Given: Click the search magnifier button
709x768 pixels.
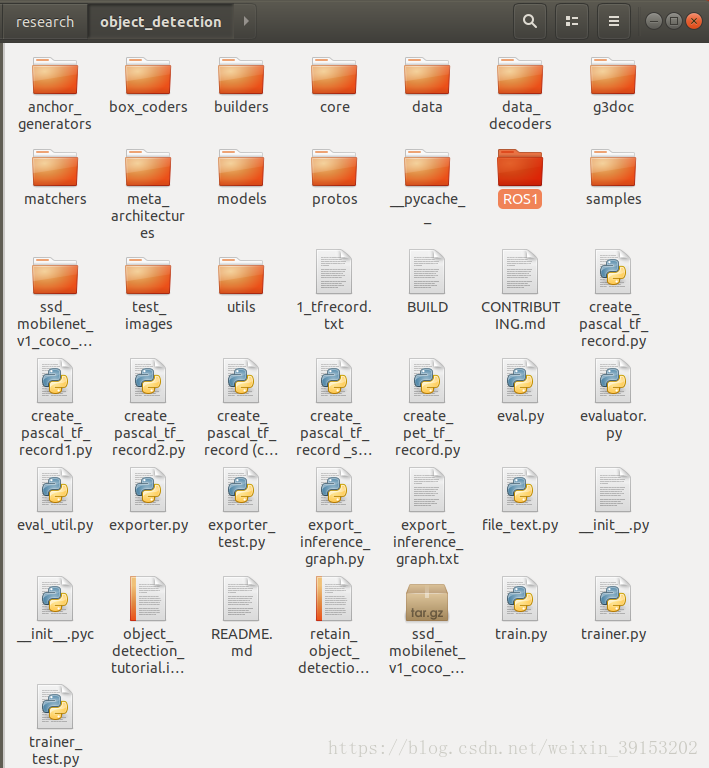Looking at the screenshot, I should coord(530,22).
